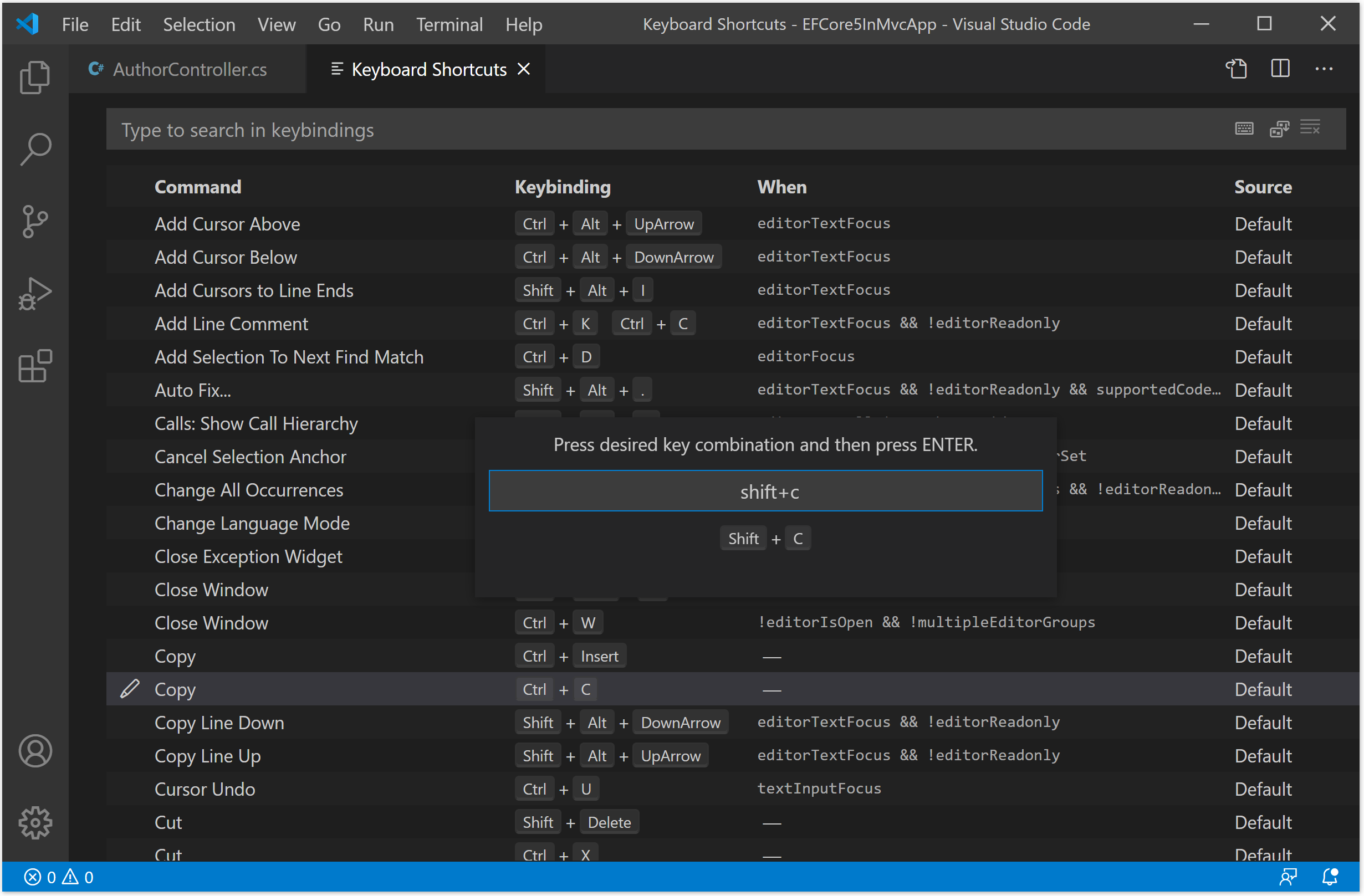This screenshot has height=896, width=1364.
Task: Click the split editor icon top right
Action: tap(1280, 69)
